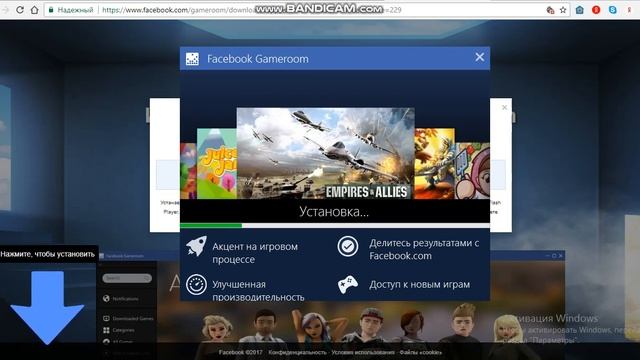Click the secure site padlock label
The width and height of the screenshot is (640, 360).
tap(71, 10)
